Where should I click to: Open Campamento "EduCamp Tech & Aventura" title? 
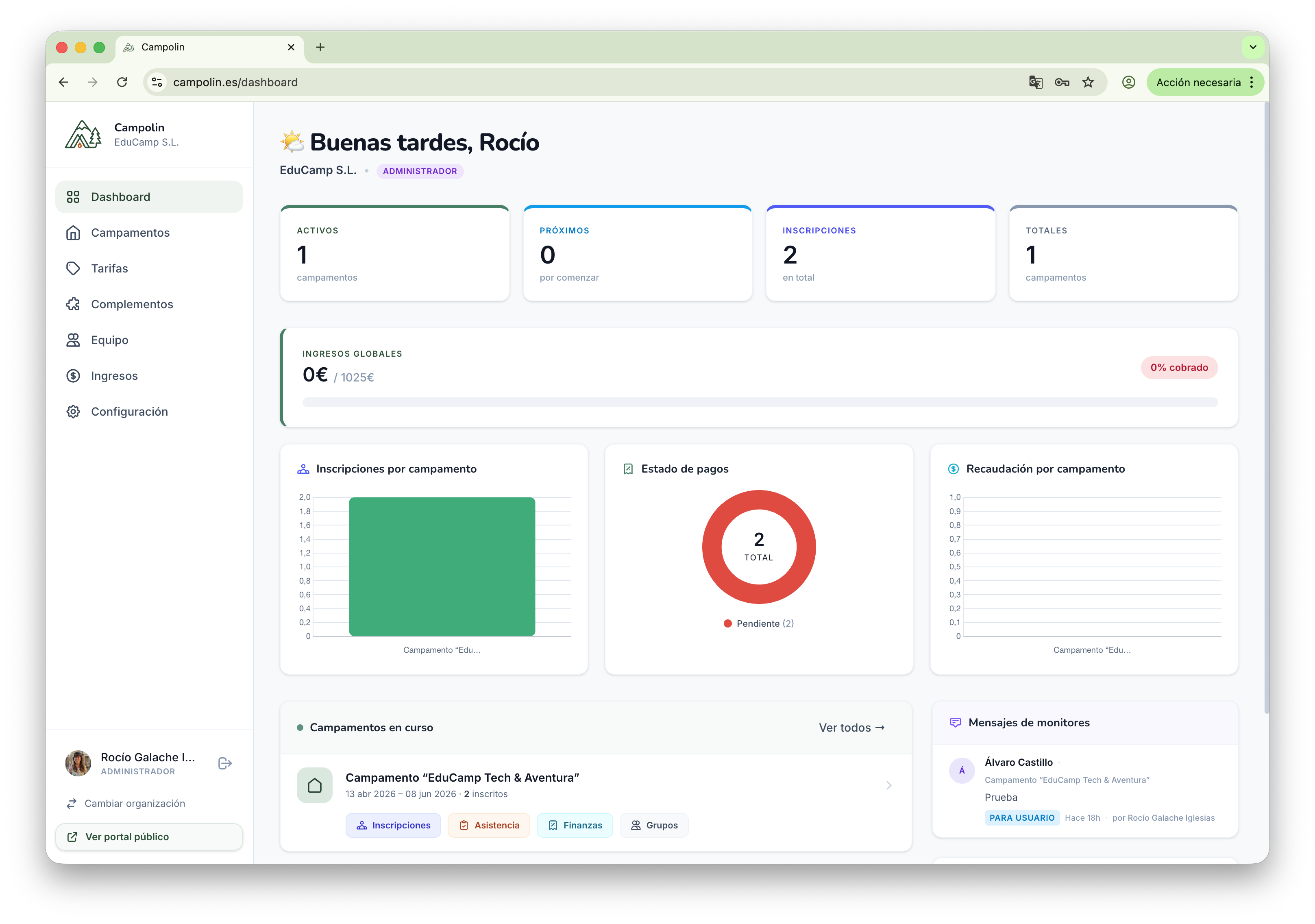pos(462,778)
